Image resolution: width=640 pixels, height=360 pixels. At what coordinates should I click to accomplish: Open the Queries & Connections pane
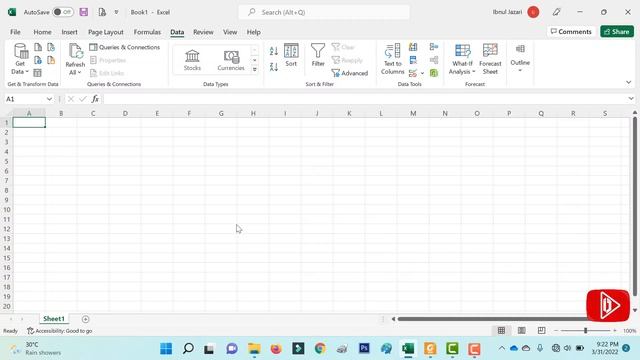[124, 47]
